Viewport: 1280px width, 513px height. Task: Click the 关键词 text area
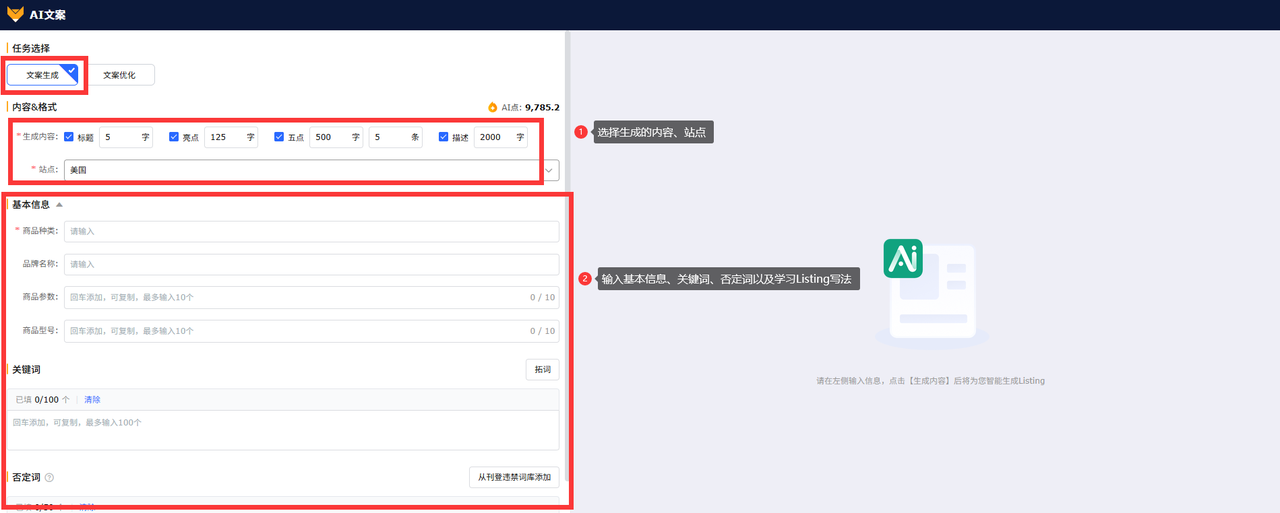point(283,430)
